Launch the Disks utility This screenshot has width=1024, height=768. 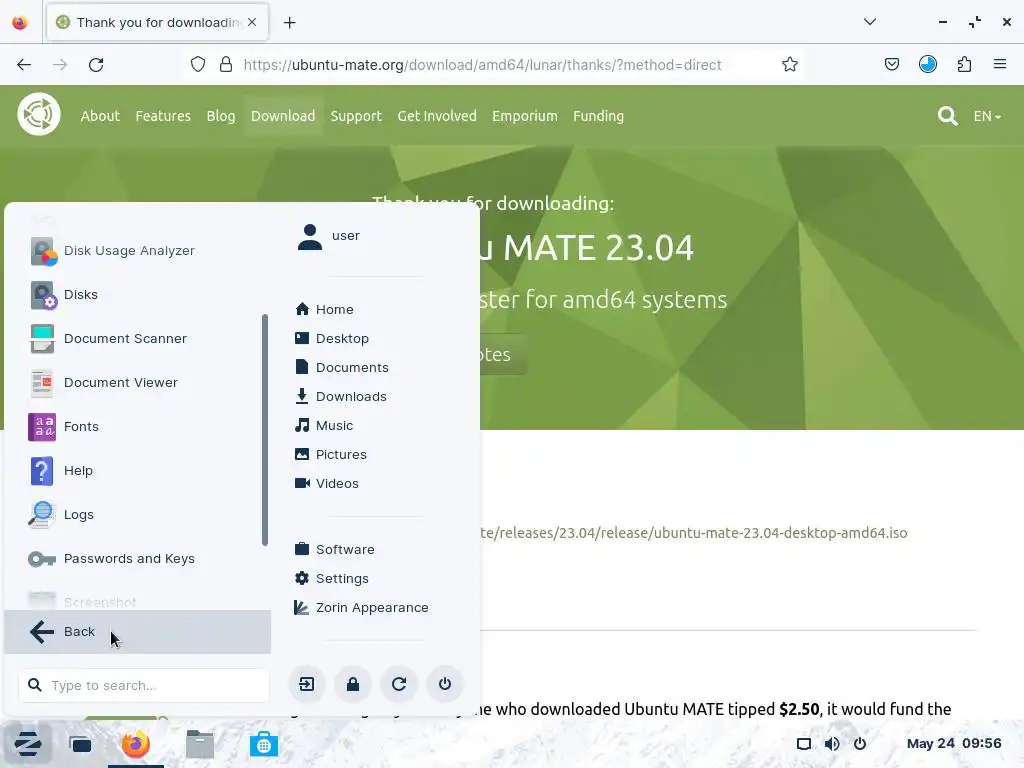click(x=137, y=295)
